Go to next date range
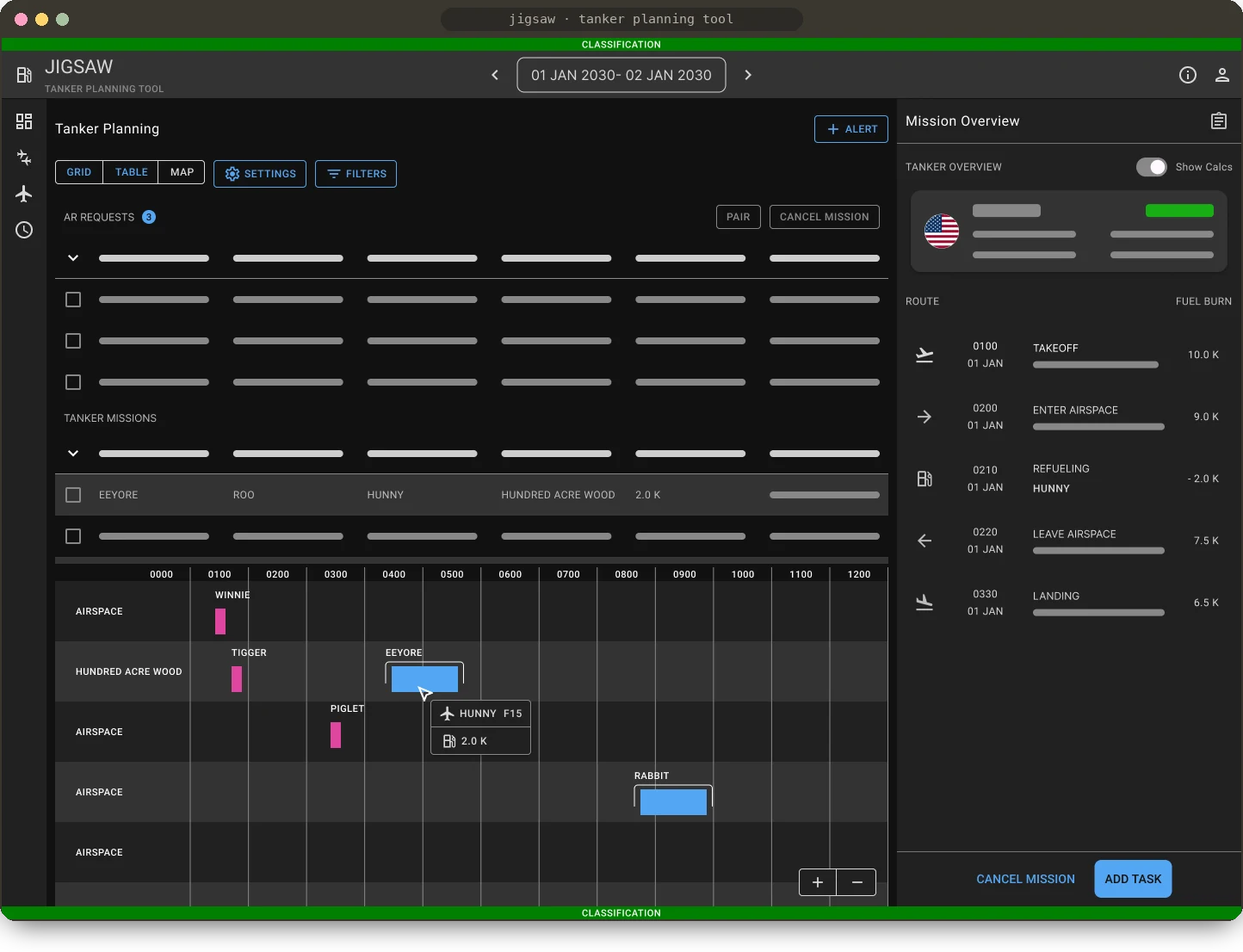The width and height of the screenshot is (1243, 952). point(748,75)
